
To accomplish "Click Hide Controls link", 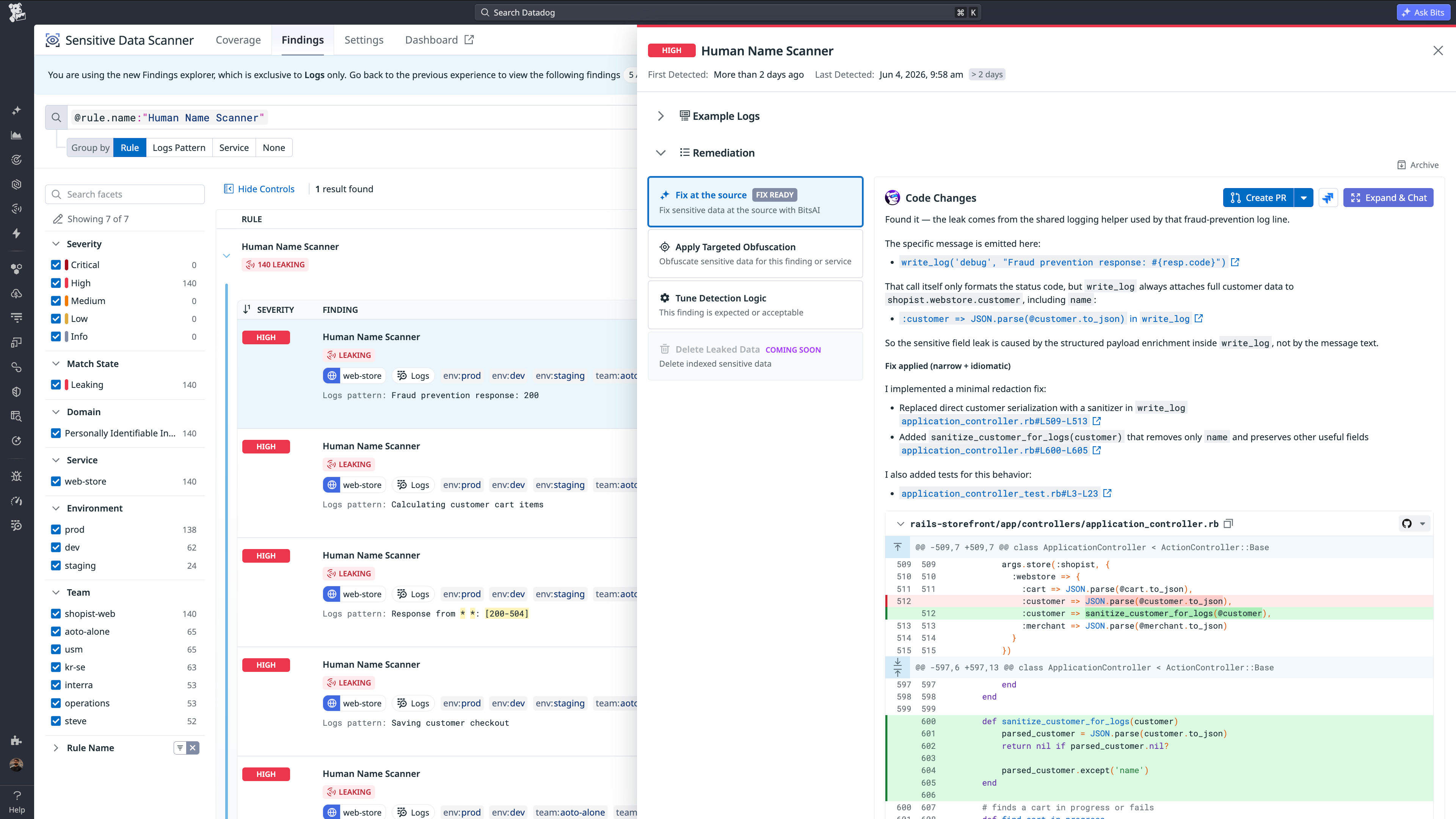I will coord(259,189).
